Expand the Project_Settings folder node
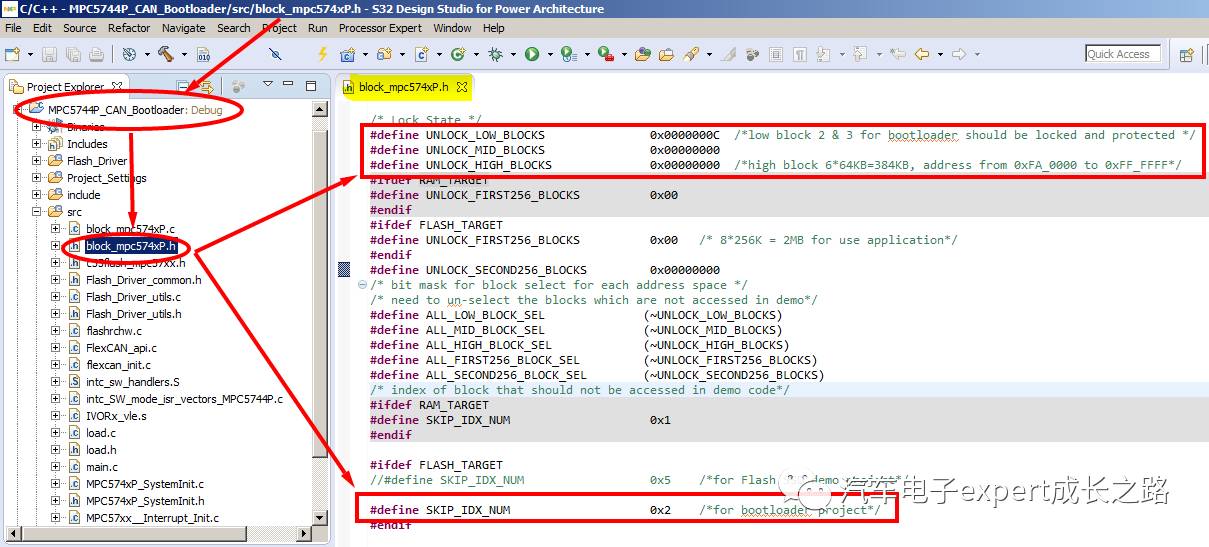Screen dimensions: 1209x547 click(37, 177)
